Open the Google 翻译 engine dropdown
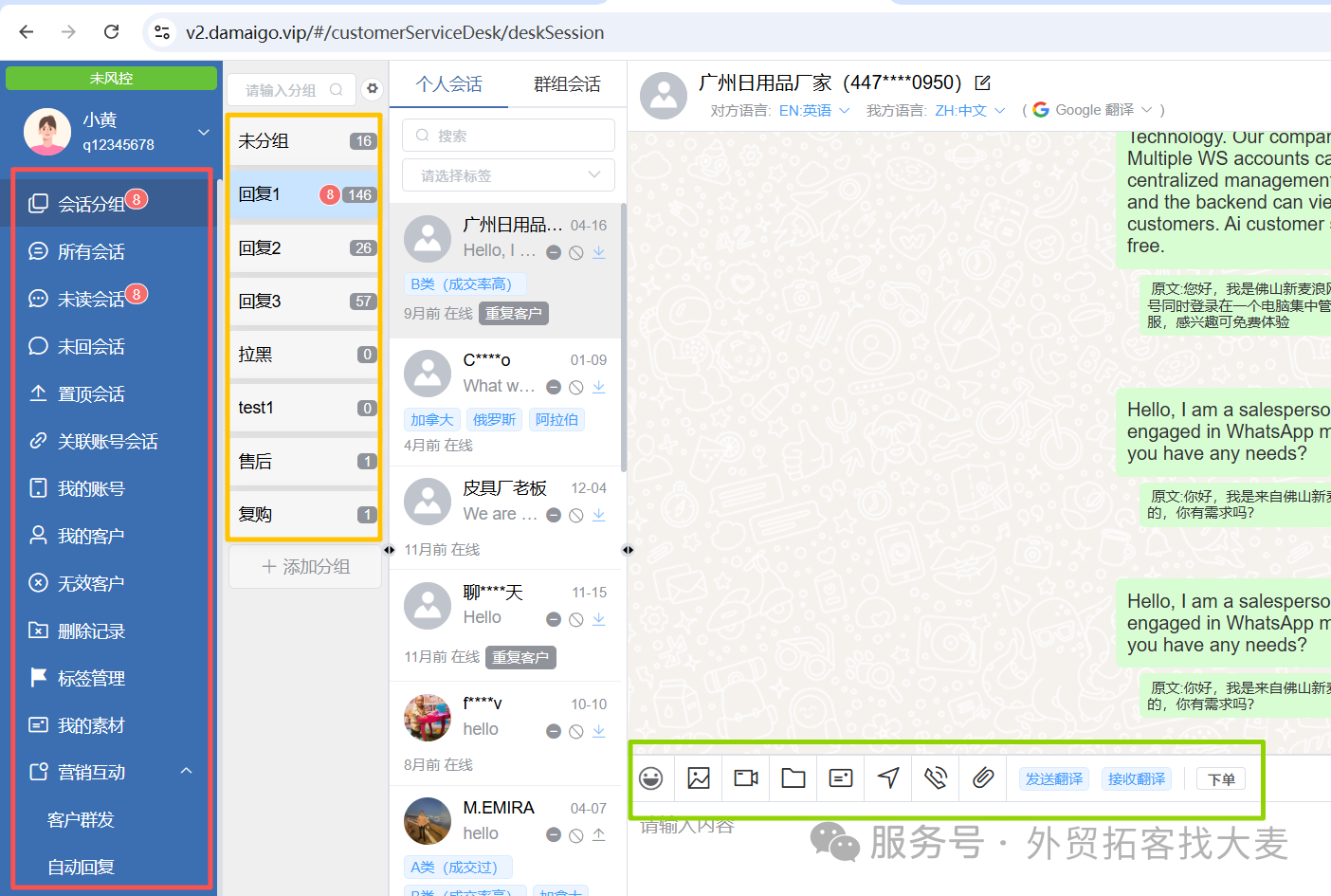Screen dimensions: 1331x896 coord(1092,110)
